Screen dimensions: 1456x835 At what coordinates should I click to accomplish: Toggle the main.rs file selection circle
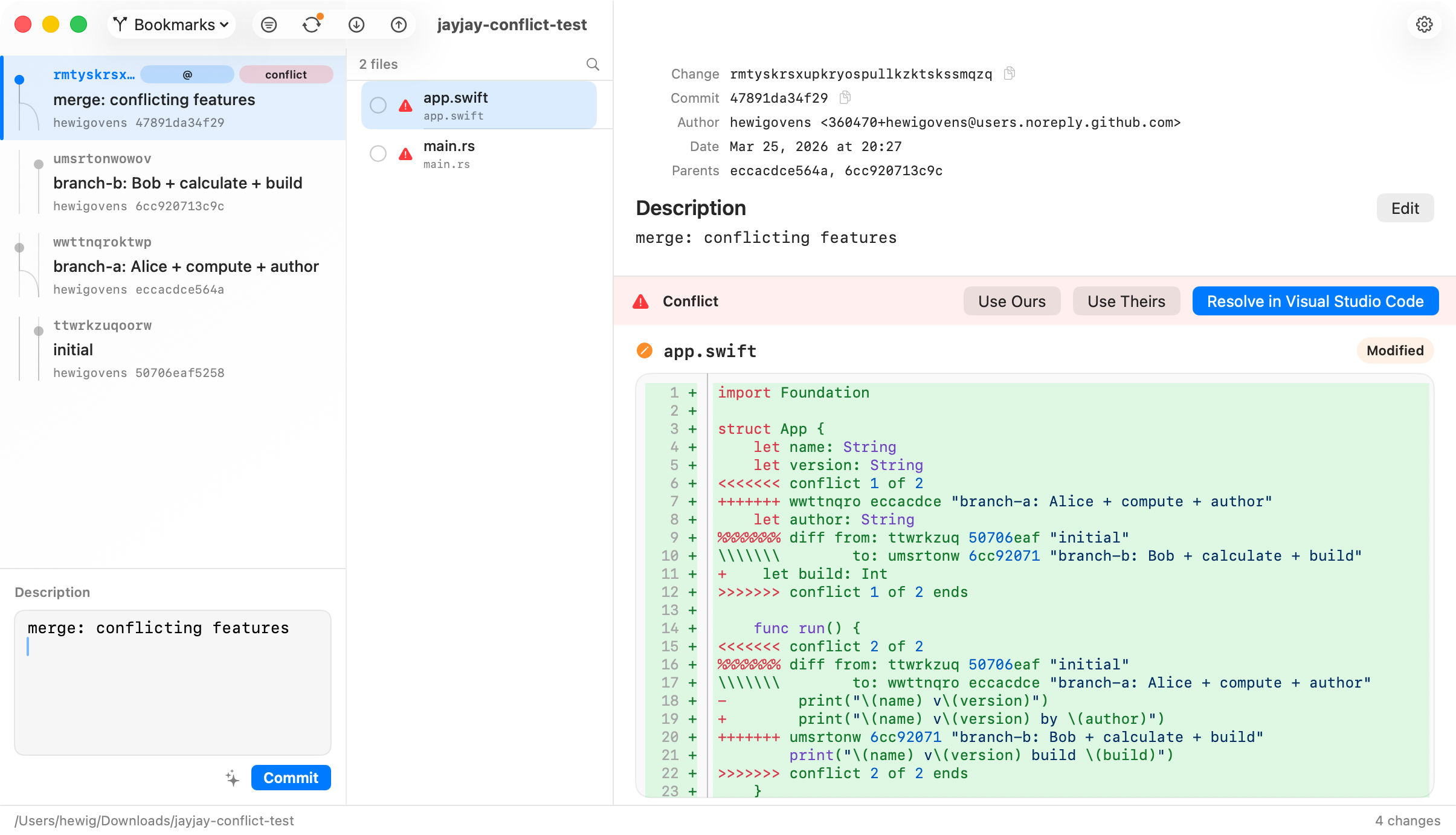click(x=378, y=153)
